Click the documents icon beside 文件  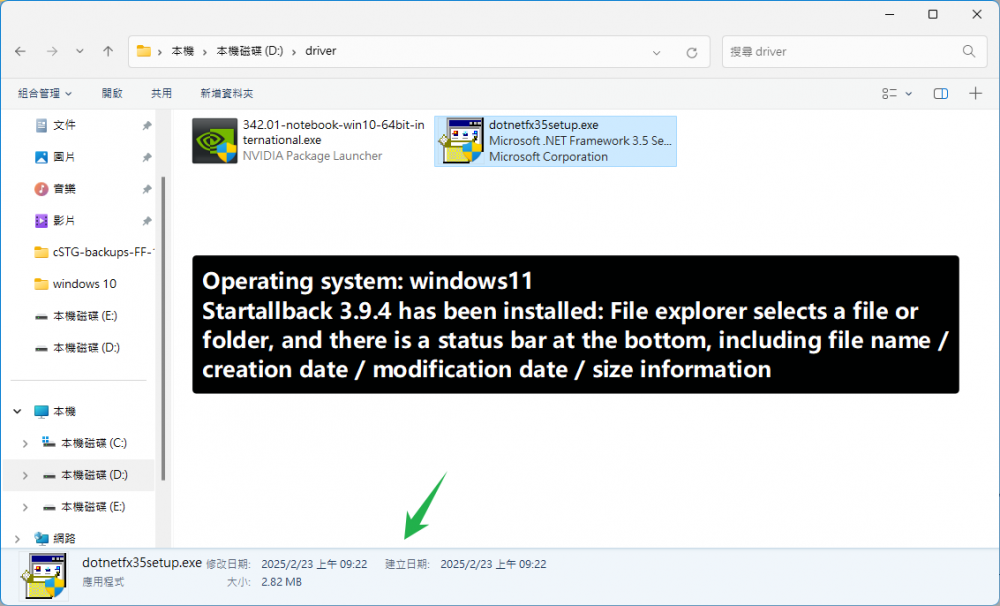41,126
